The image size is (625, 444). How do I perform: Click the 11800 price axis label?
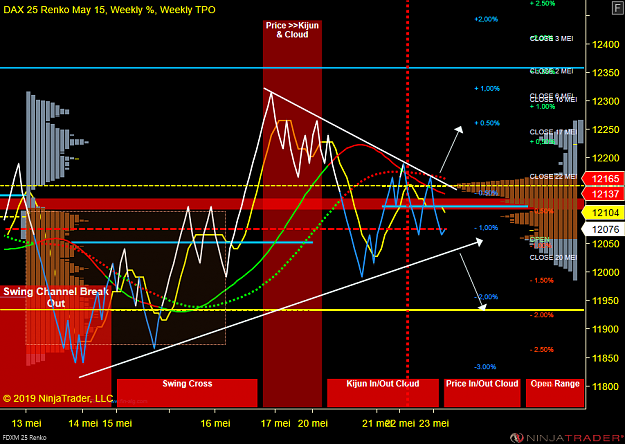click(x=605, y=386)
